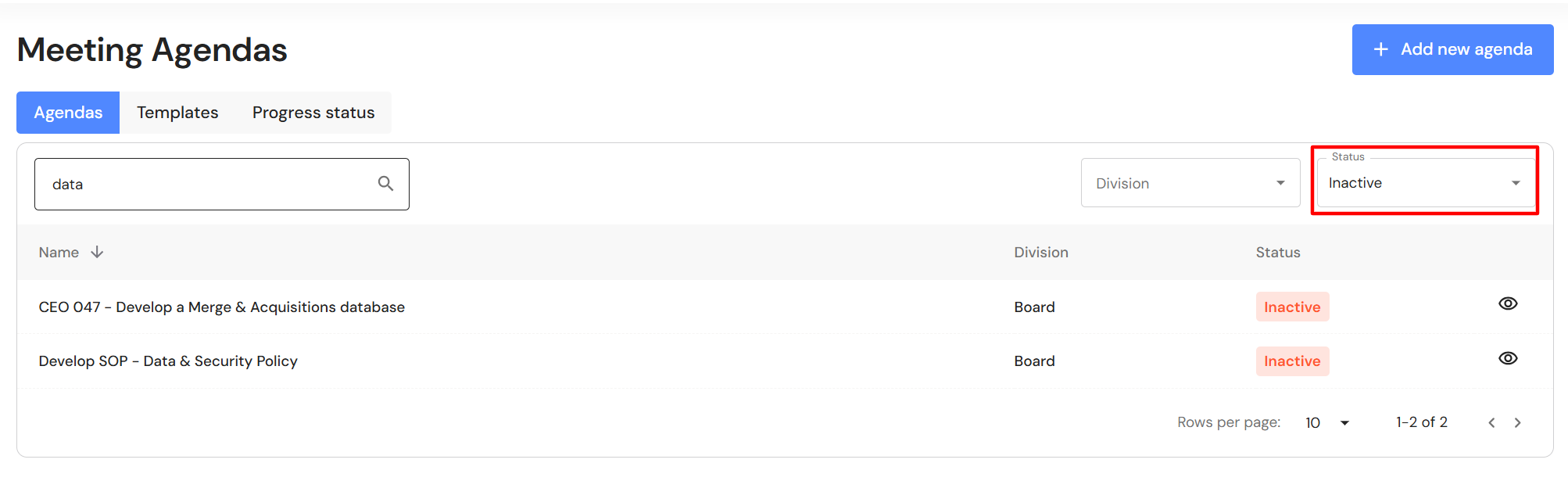
Task: Click Inactive badge on Develop SOP row
Action: (1292, 361)
